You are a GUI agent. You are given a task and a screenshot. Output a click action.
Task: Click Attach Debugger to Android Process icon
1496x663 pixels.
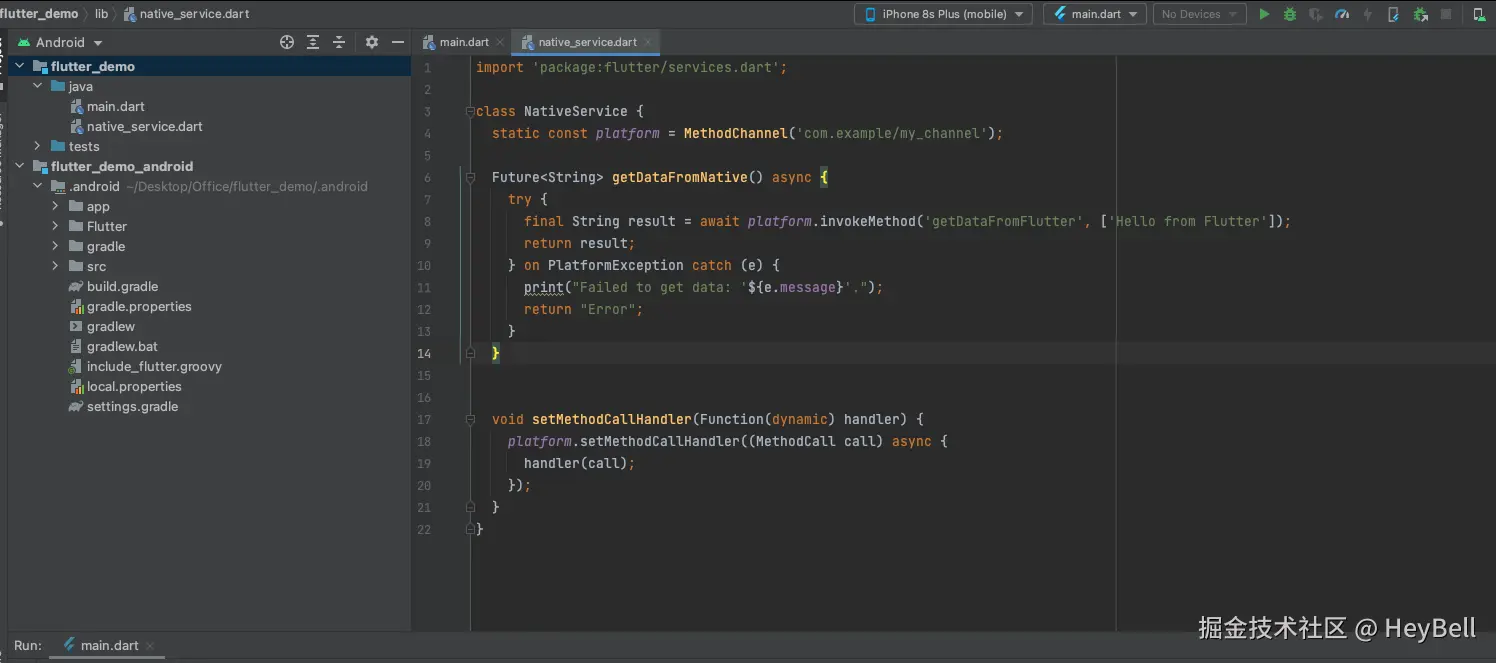[x=1420, y=14]
